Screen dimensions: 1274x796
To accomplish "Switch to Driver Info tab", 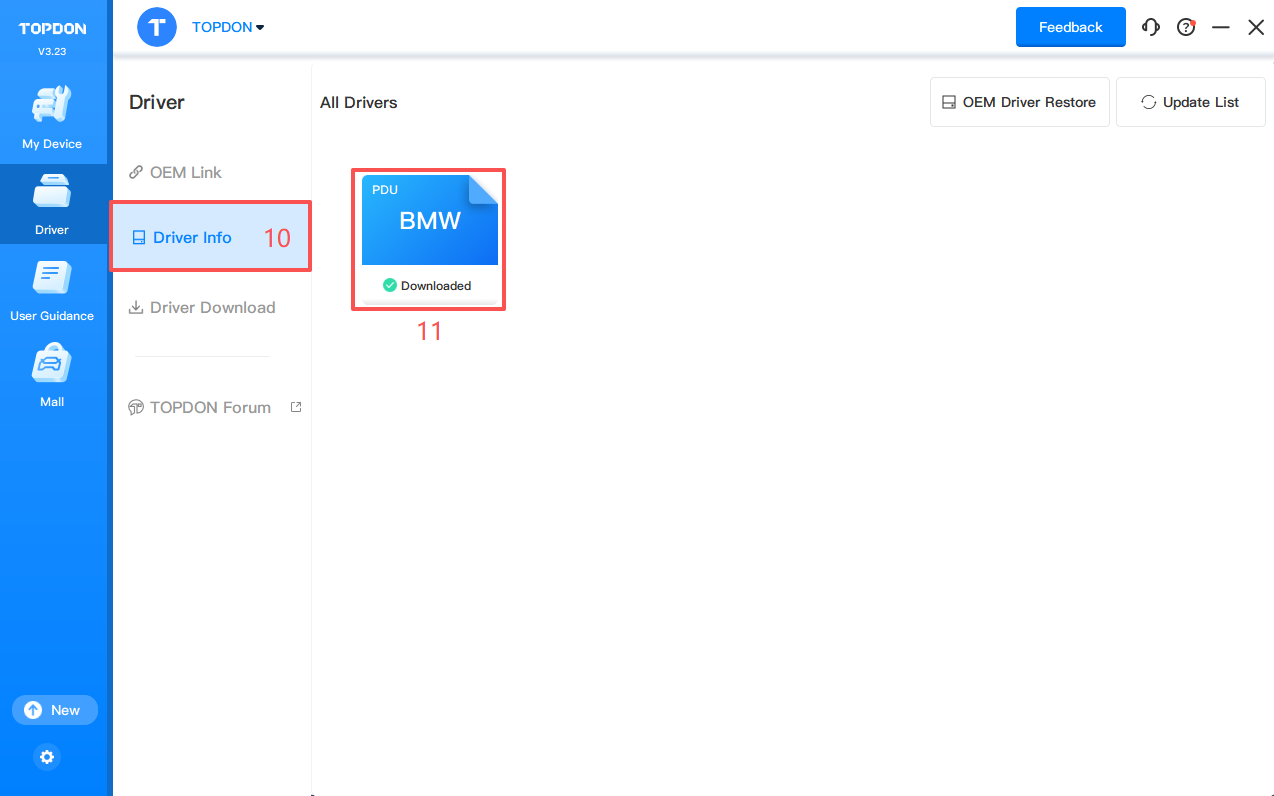I will coord(192,237).
